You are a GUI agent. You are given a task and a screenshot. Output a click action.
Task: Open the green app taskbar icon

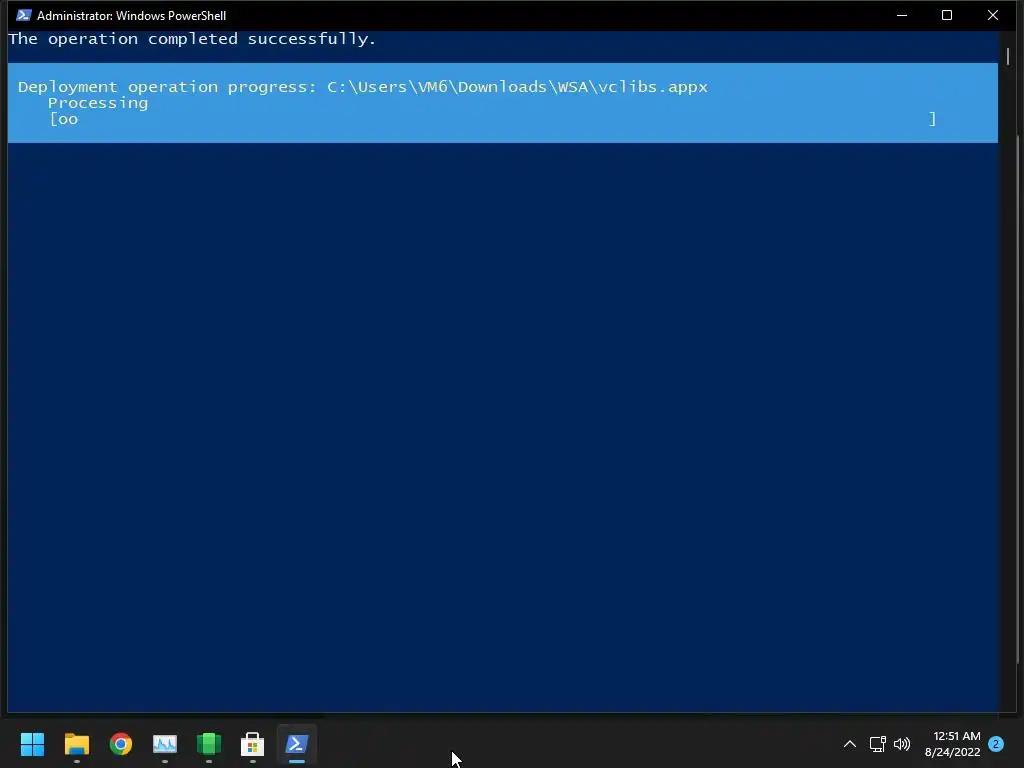[x=209, y=744]
